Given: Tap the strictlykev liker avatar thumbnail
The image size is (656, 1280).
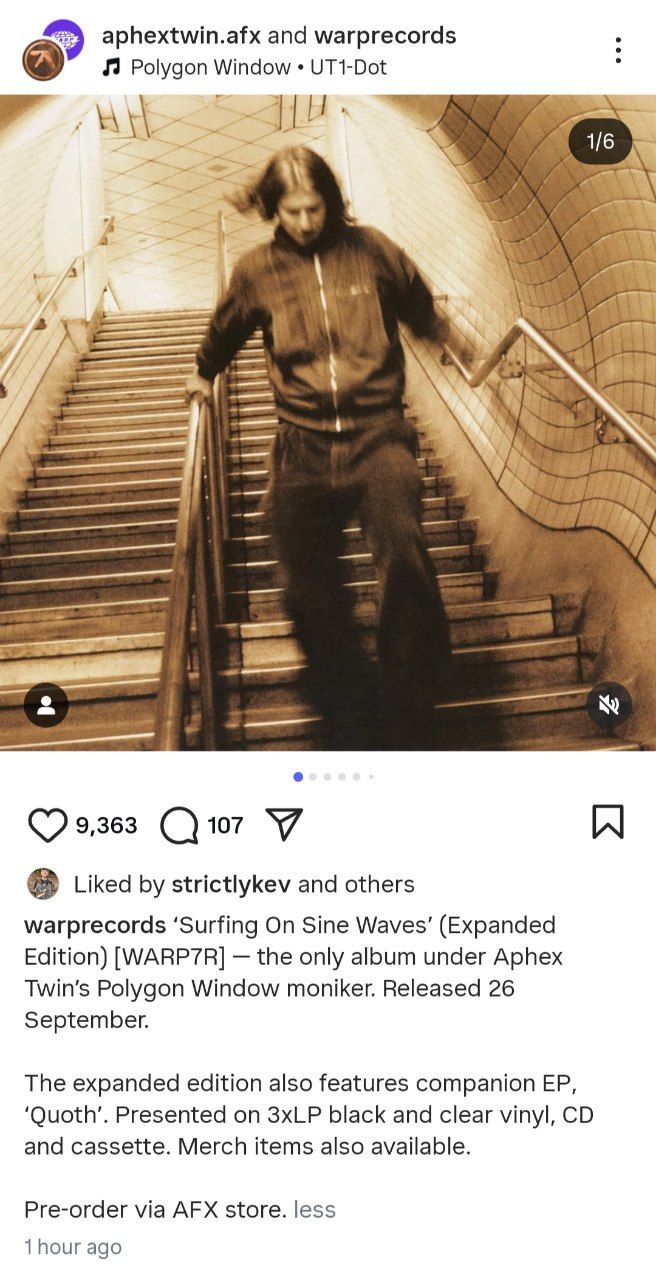Looking at the screenshot, I should click(x=42, y=884).
